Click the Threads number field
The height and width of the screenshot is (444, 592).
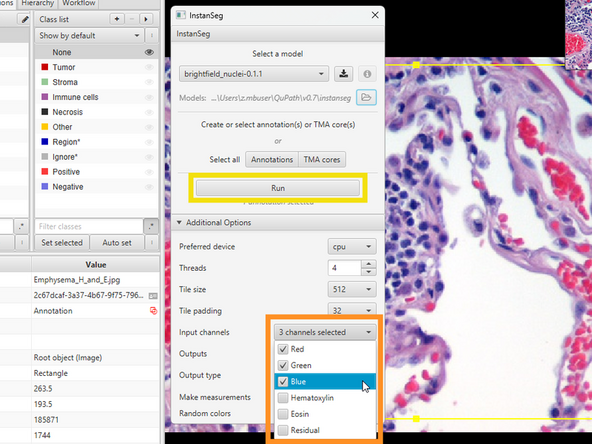pos(344,268)
